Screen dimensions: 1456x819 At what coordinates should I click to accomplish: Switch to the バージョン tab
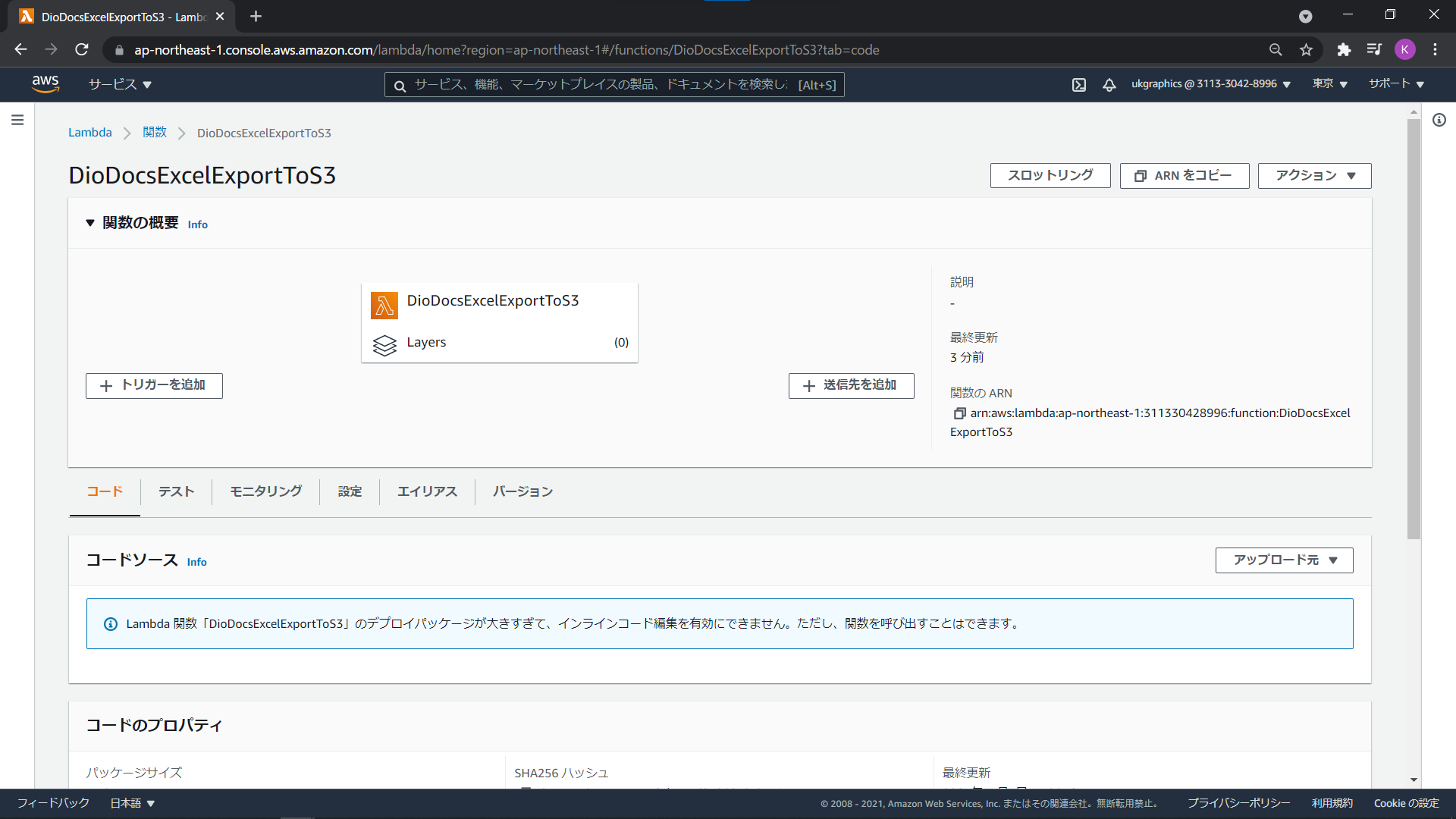pyautogui.click(x=522, y=492)
